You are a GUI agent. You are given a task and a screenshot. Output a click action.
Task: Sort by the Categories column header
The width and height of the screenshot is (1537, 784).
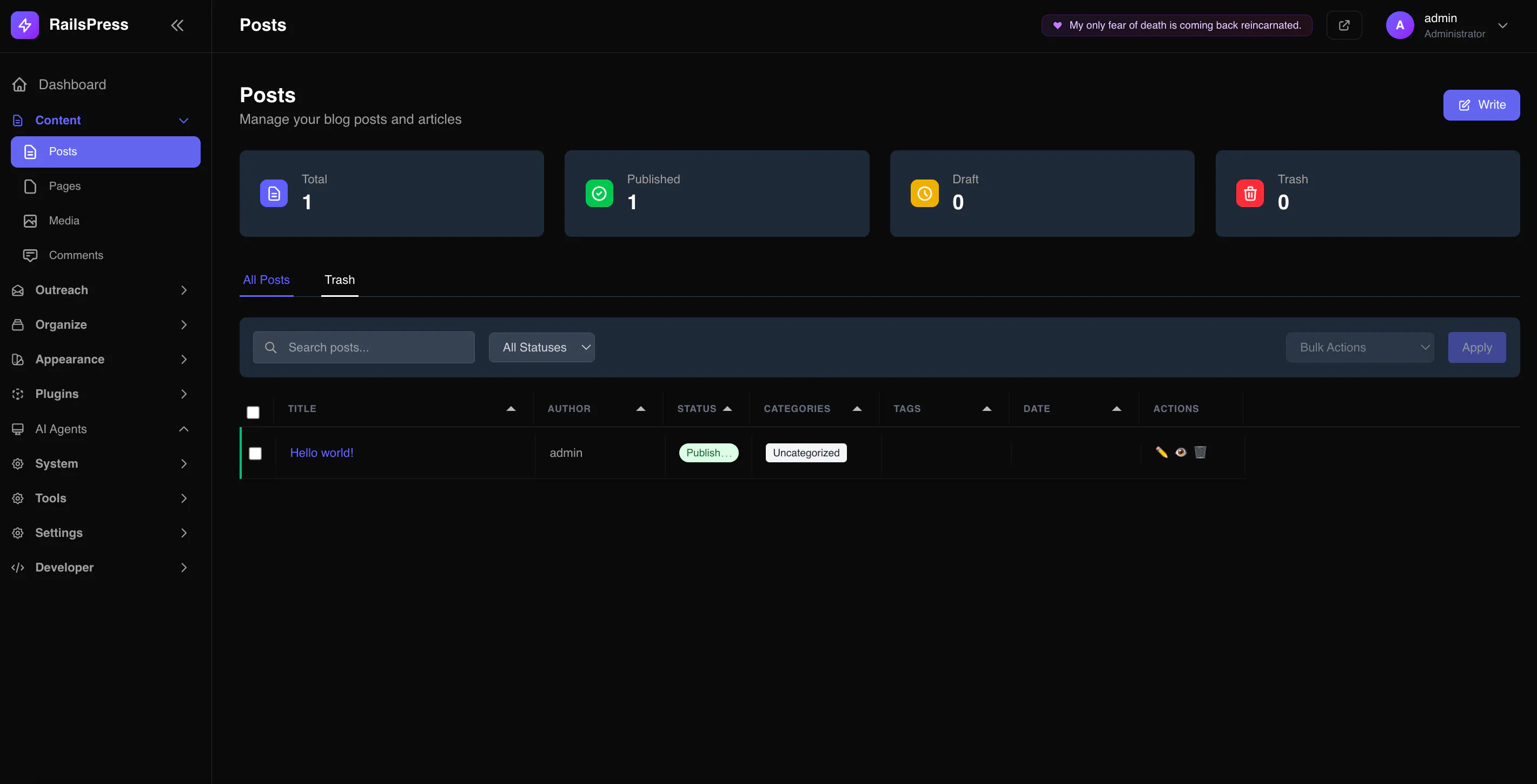click(814, 409)
